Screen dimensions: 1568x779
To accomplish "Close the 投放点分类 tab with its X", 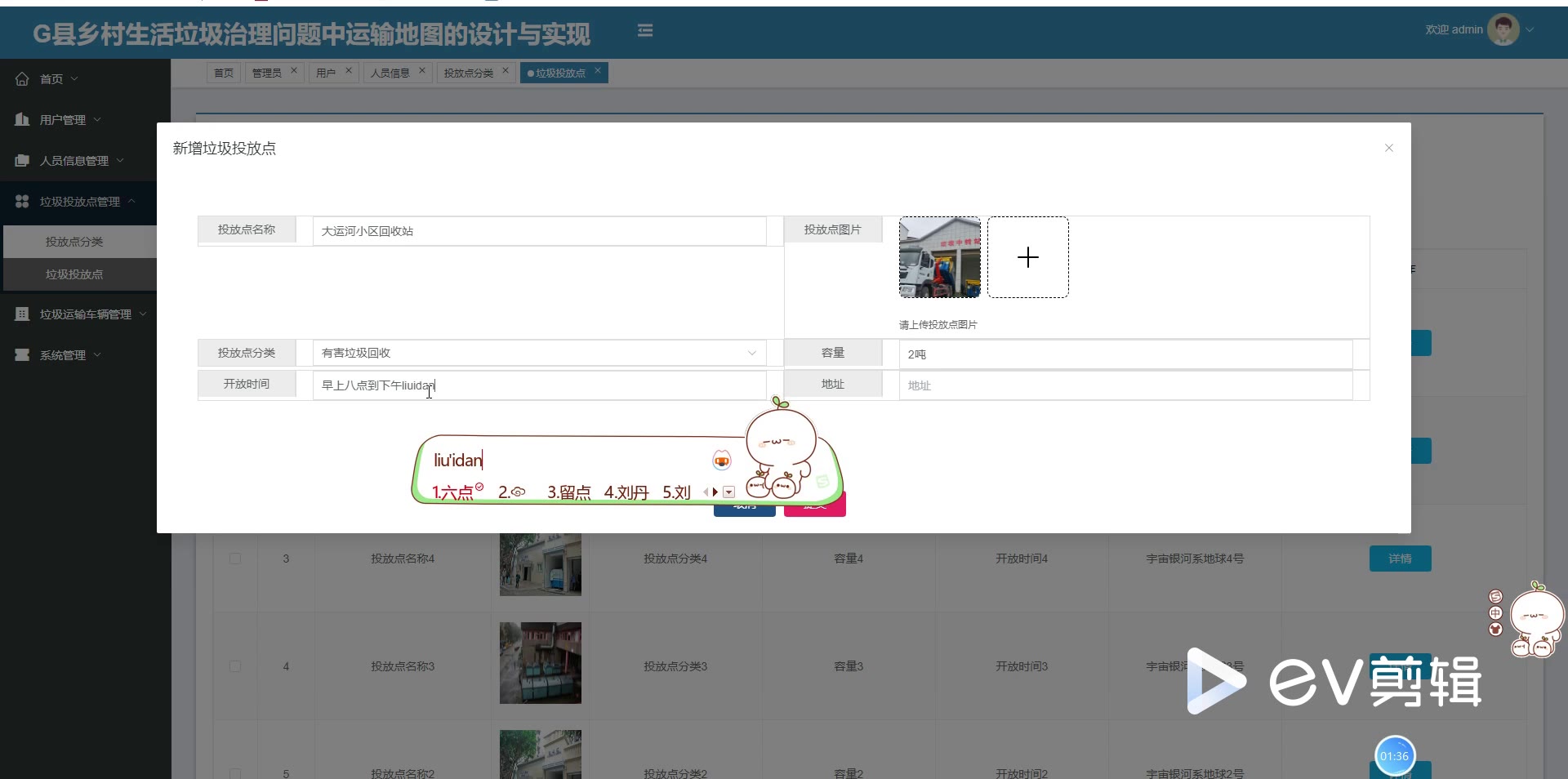I will (506, 71).
